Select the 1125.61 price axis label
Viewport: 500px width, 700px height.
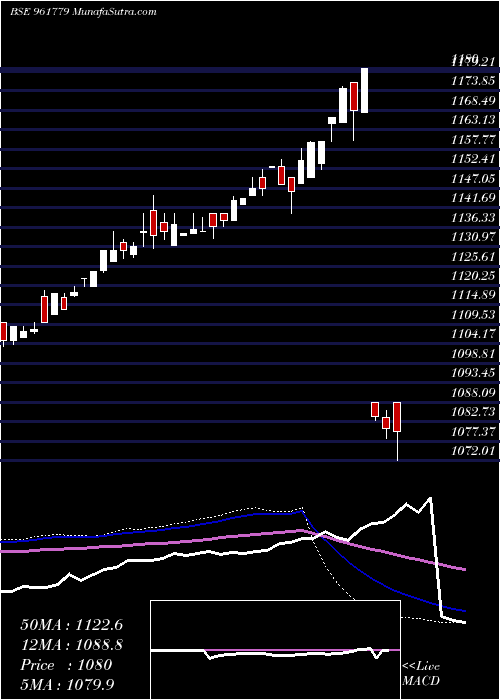(473, 257)
